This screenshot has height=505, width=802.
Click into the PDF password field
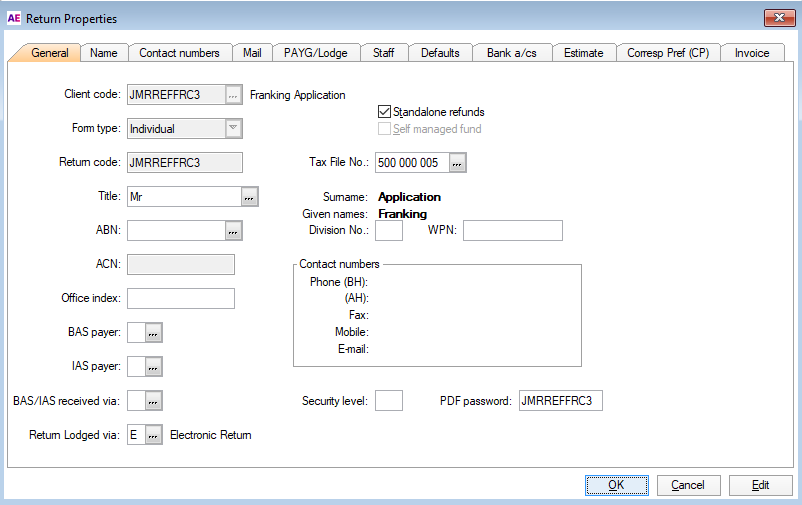[559, 401]
